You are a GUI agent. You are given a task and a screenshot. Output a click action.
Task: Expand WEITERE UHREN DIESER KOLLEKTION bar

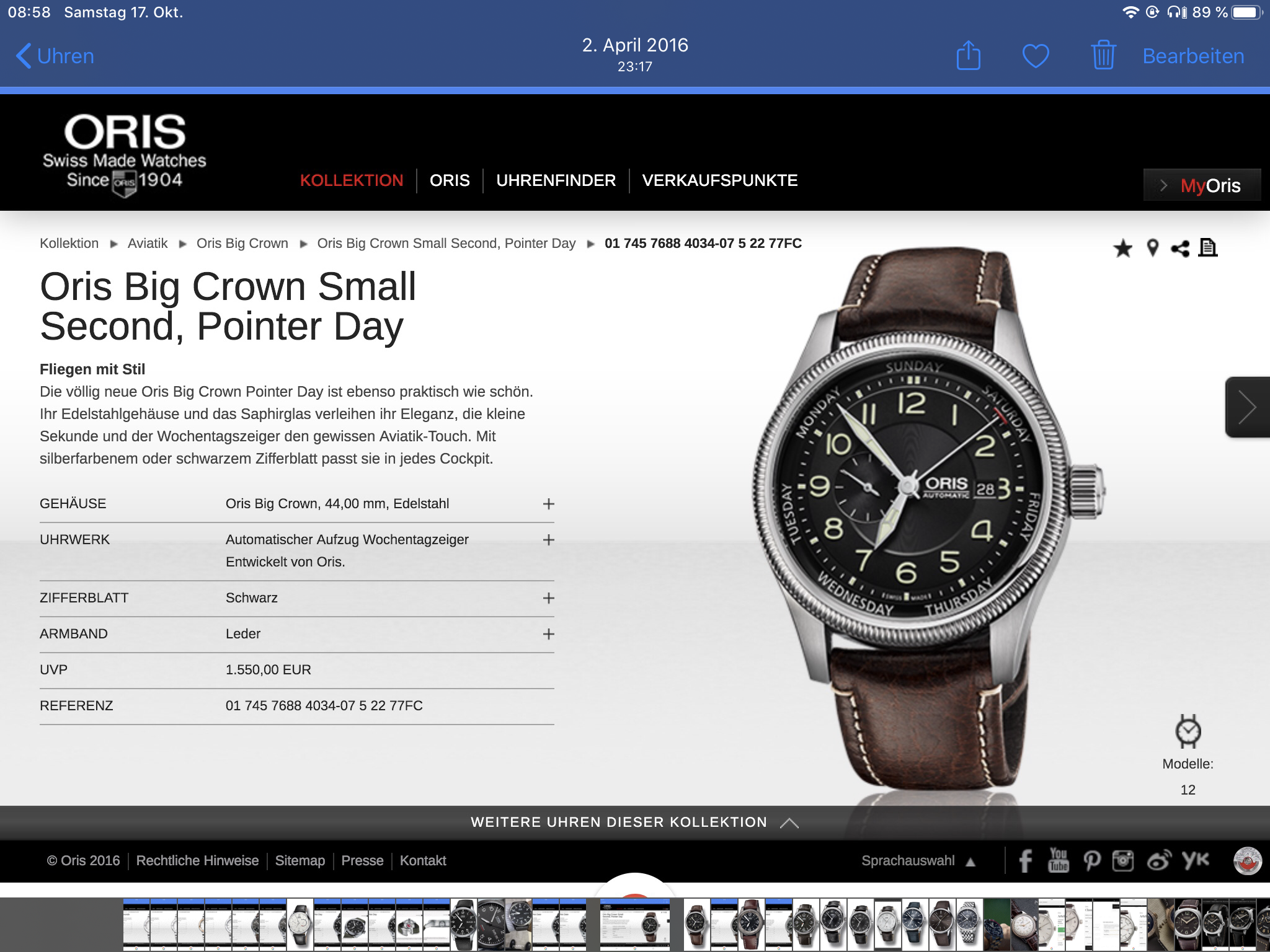pos(635,822)
